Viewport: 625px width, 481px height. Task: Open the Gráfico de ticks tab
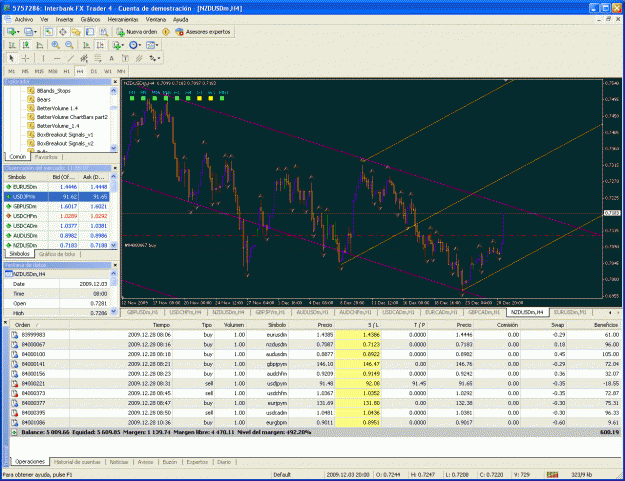tap(57, 254)
